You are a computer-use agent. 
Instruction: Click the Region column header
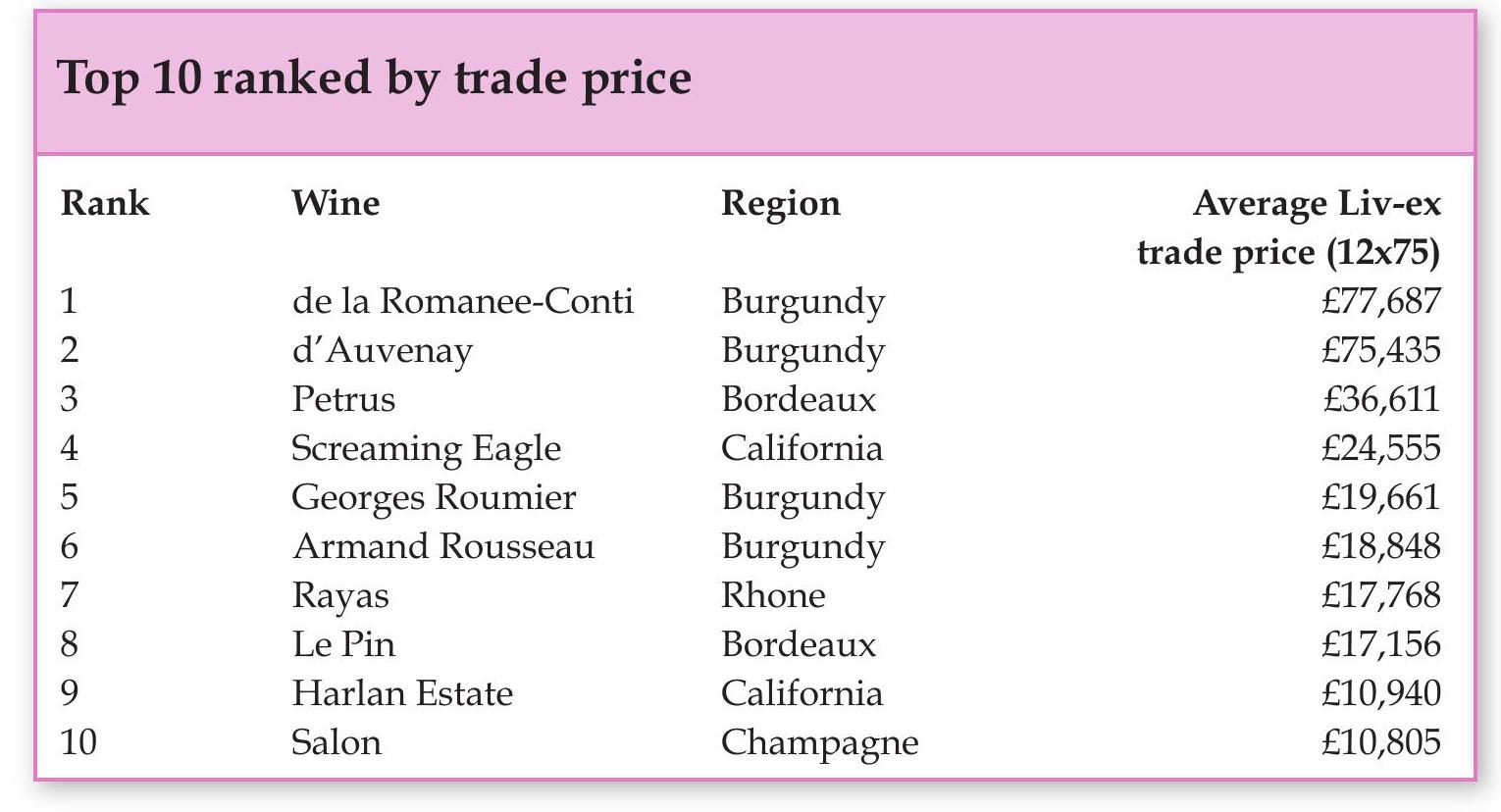(x=780, y=204)
